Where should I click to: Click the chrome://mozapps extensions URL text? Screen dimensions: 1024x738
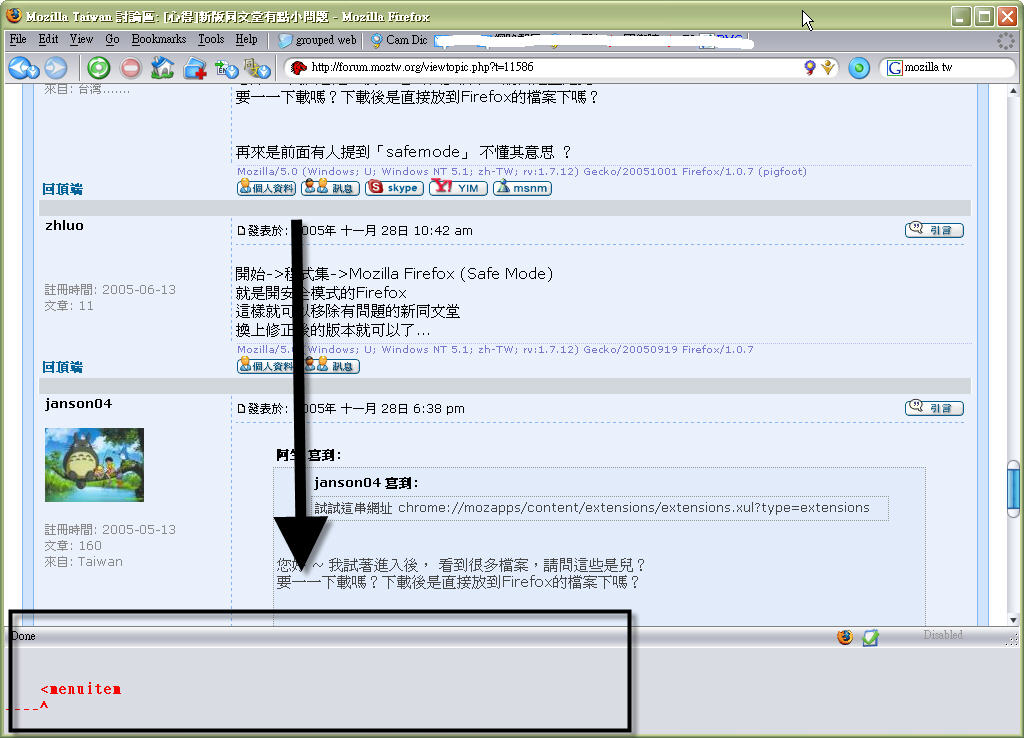633,507
